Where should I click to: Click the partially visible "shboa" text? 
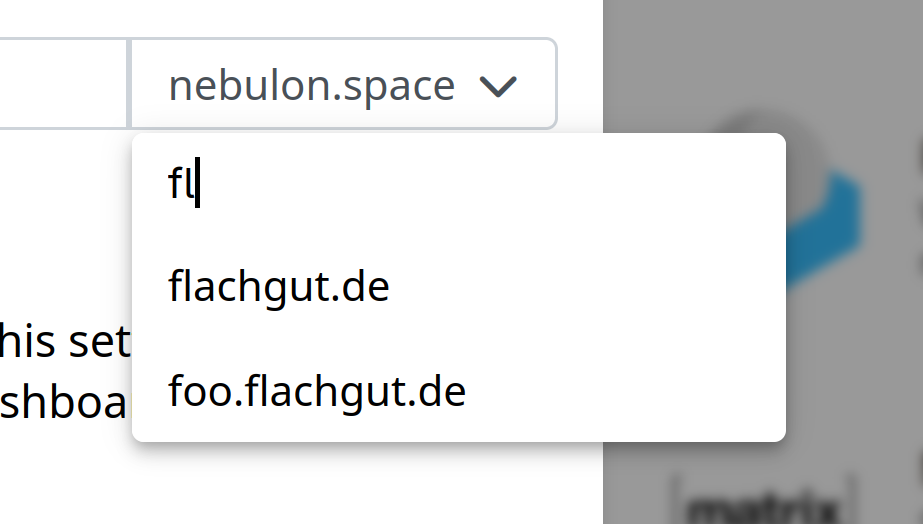click(x=64, y=402)
